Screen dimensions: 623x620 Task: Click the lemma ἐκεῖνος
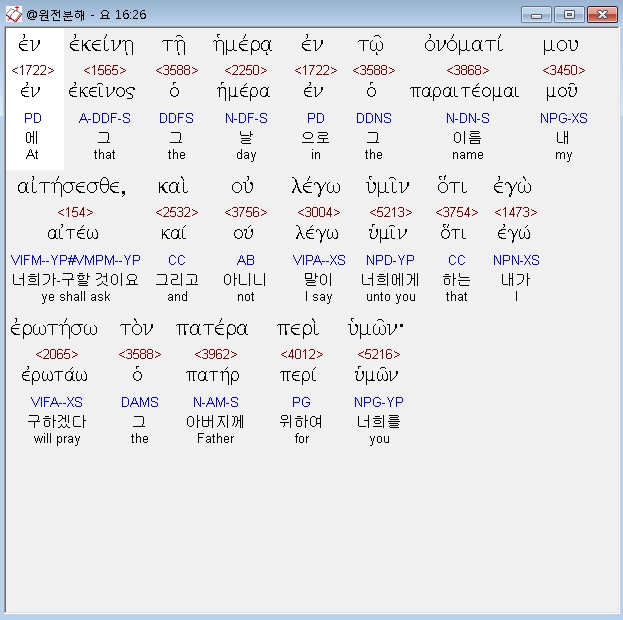pyautogui.click(x=102, y=91)
